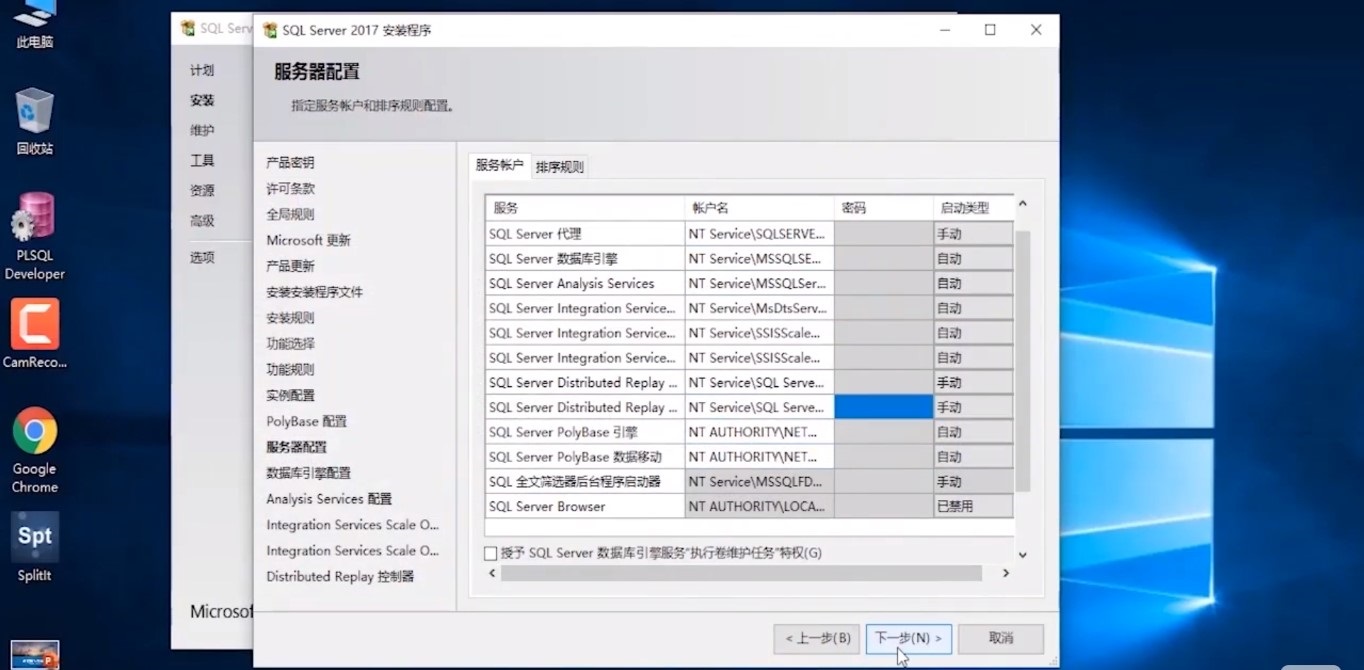Open account name NT Service\MsDtsServ... cell
The height and width of the screenshot is (670, 1364).
click(759, 308)
